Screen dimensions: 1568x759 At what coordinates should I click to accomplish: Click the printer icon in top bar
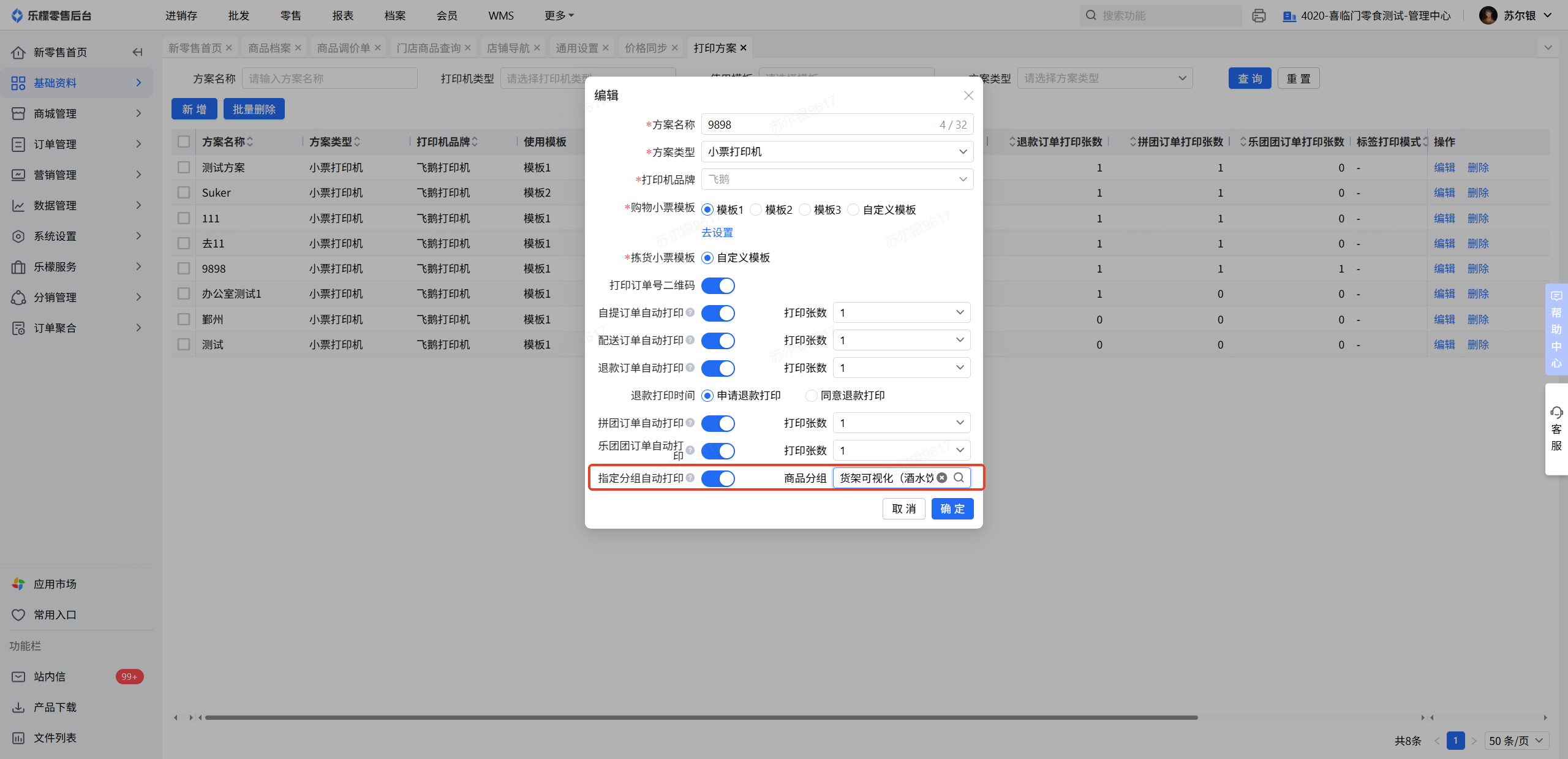tap(1259, 16)
